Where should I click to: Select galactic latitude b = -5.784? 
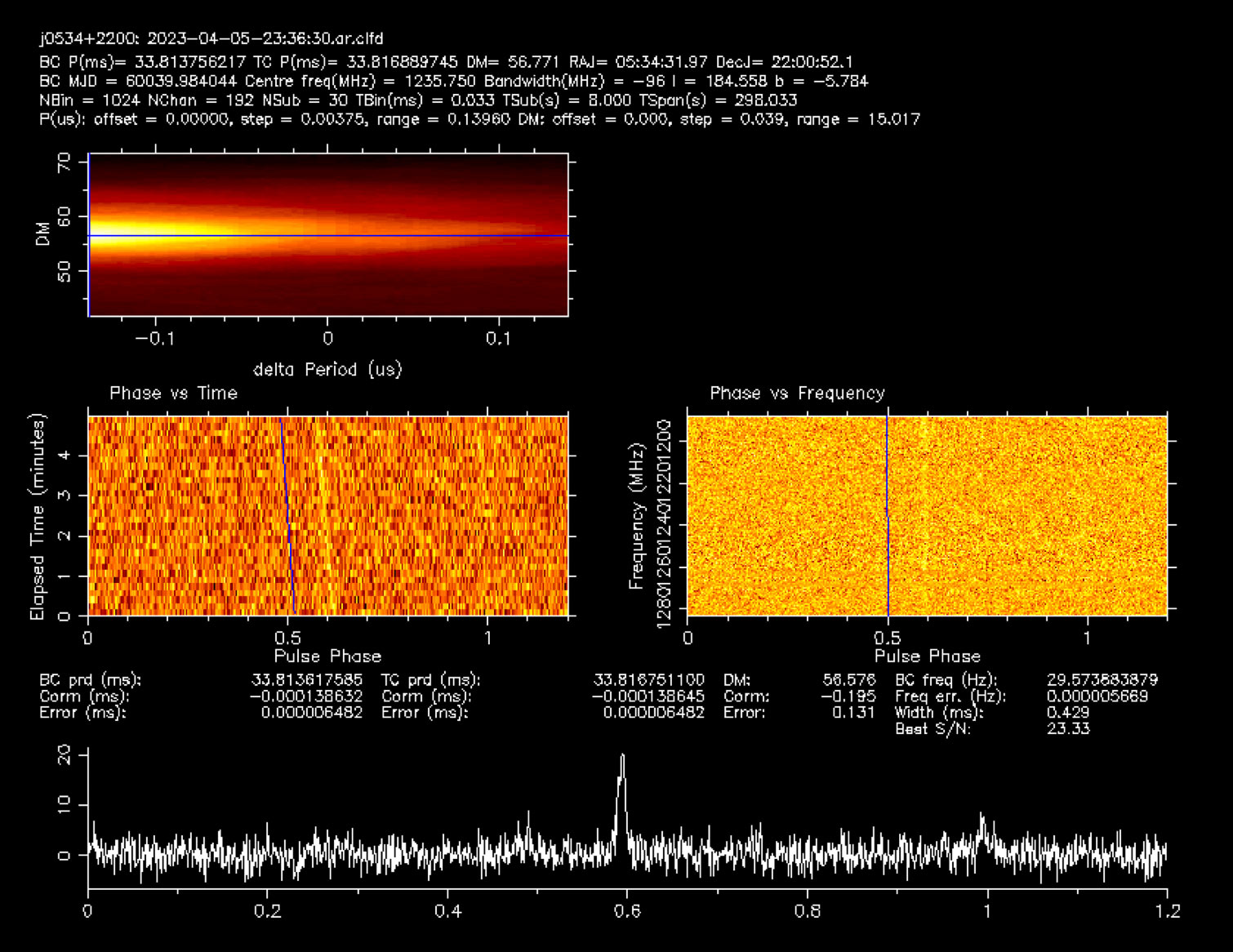[x=822, y=81]
